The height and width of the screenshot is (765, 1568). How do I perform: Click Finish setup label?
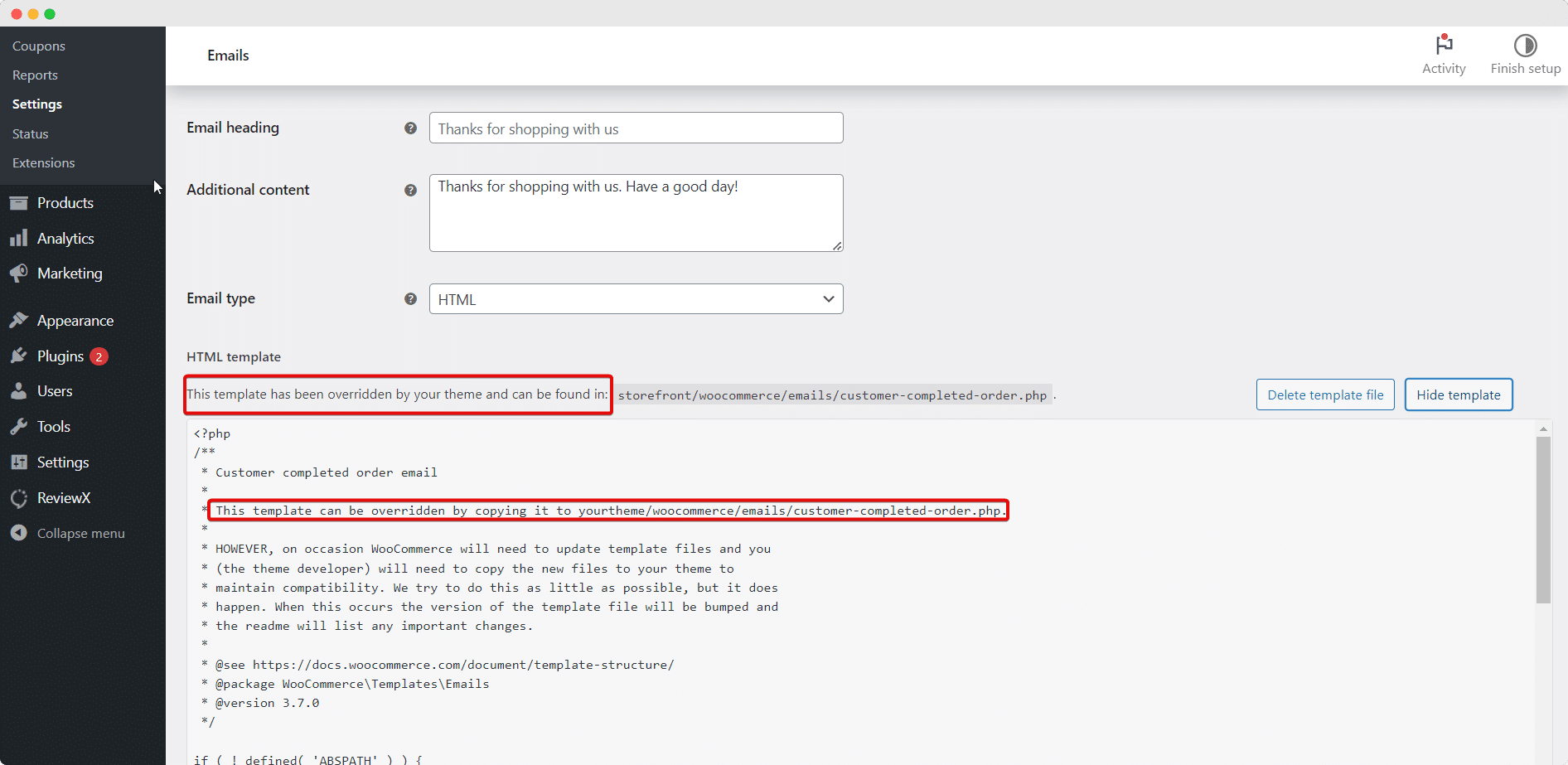[1526, 69]
